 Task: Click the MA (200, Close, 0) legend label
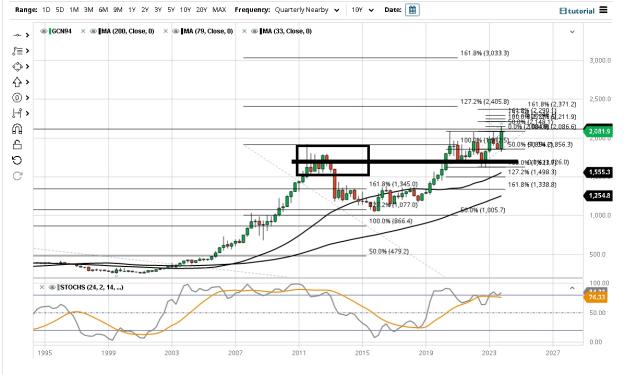point(128,31)
